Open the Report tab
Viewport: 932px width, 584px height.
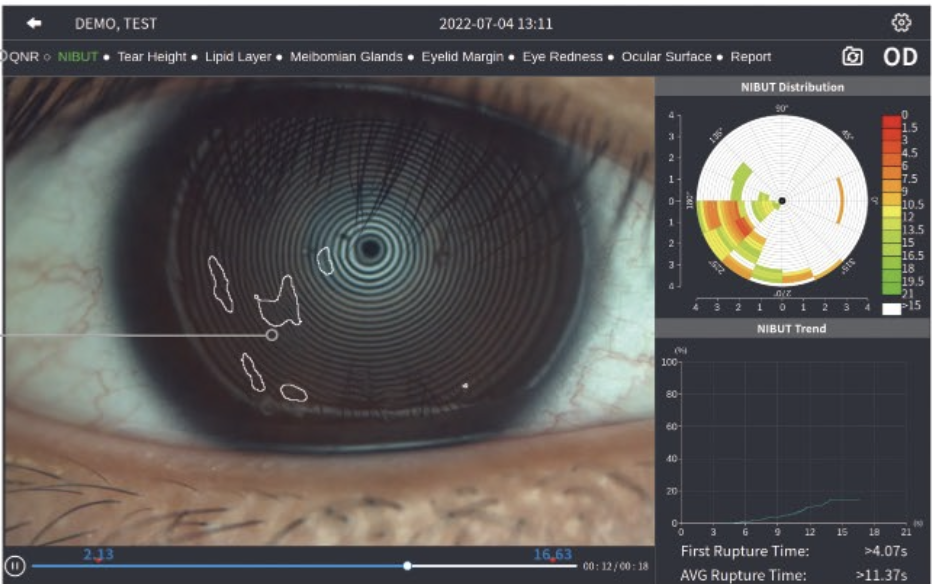751,57
